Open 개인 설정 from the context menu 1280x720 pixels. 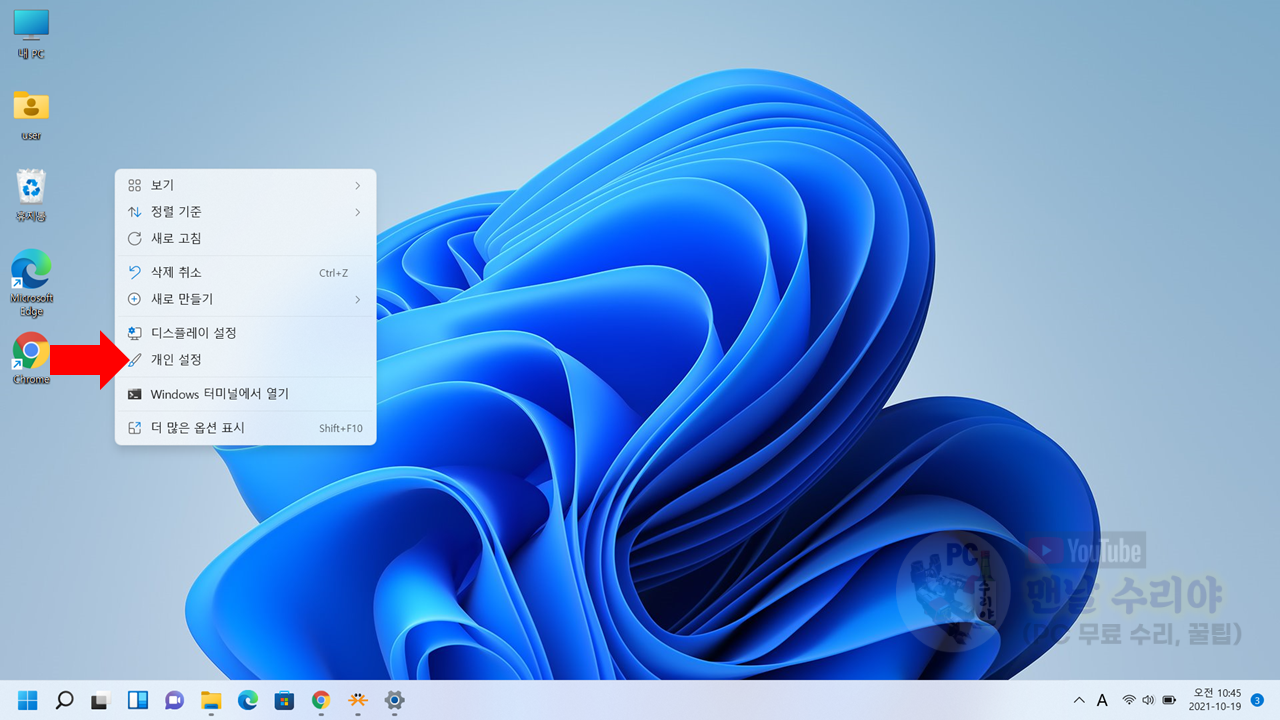click(245, 359)
